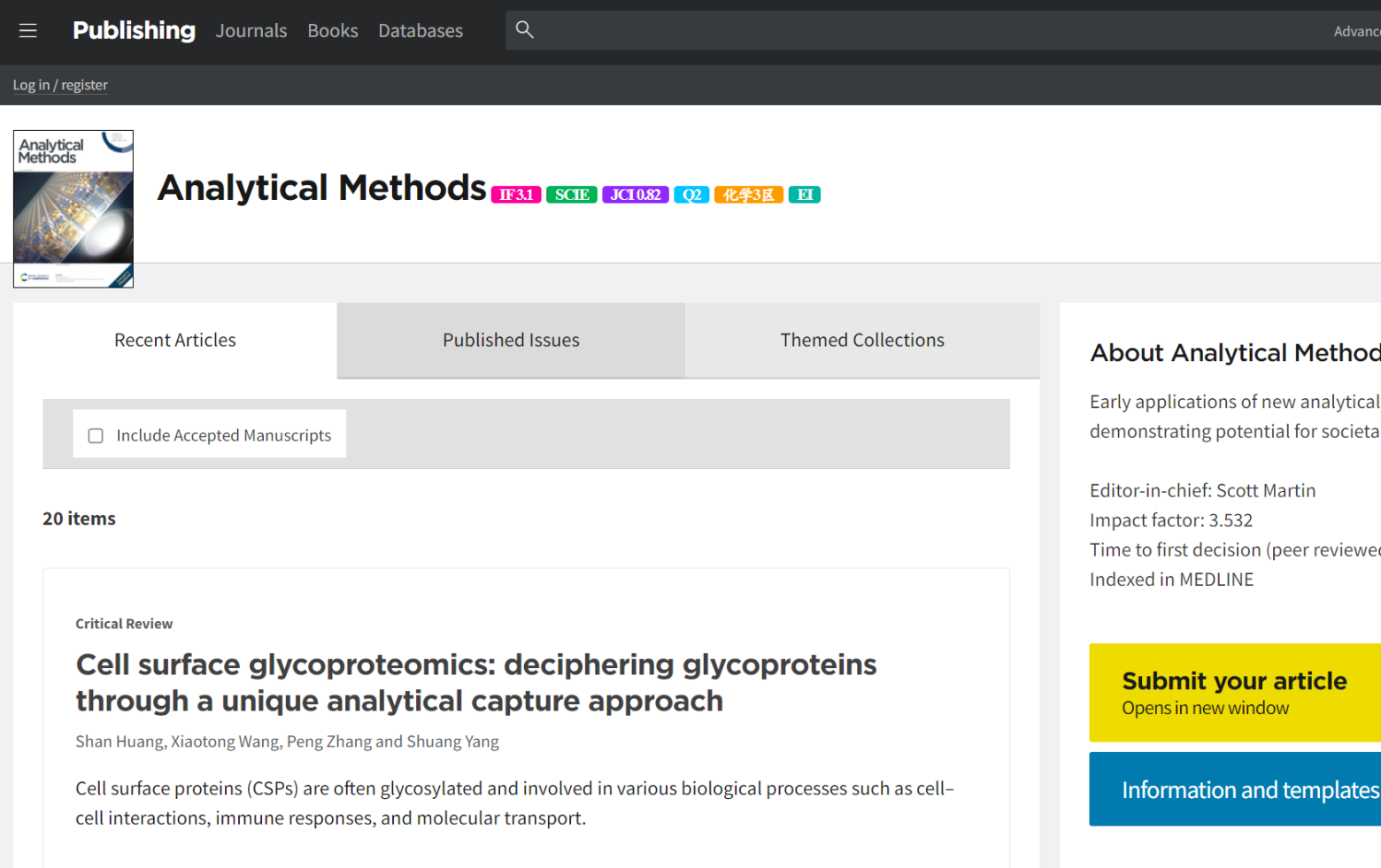Open the Themed Collections tab
1381x868 pixels.
[x=861, y=341]
